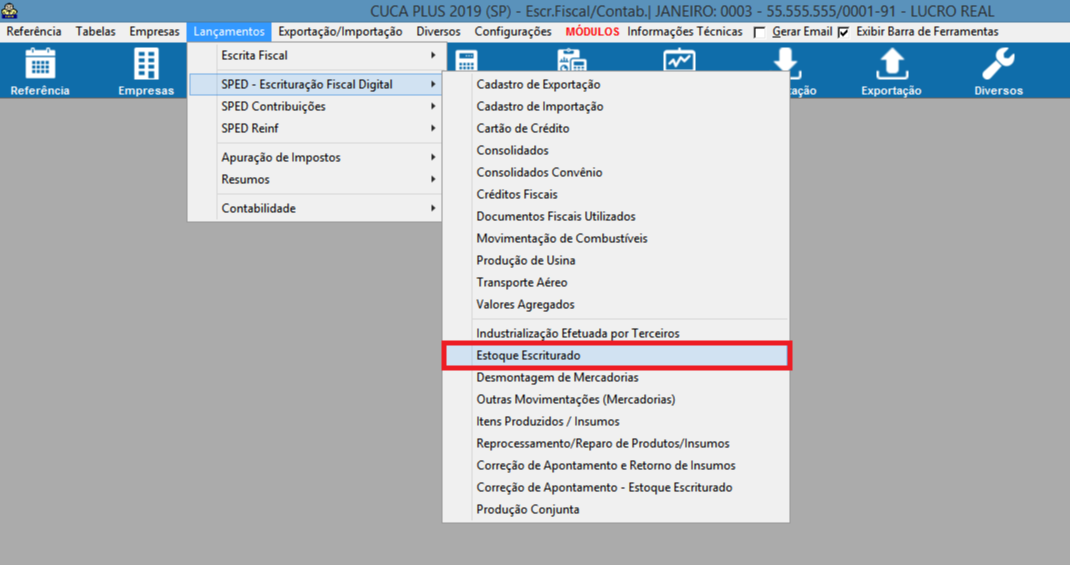Click the Exportação upload toolbar icon
1071x565 pixels.
(x=891, y=71)
